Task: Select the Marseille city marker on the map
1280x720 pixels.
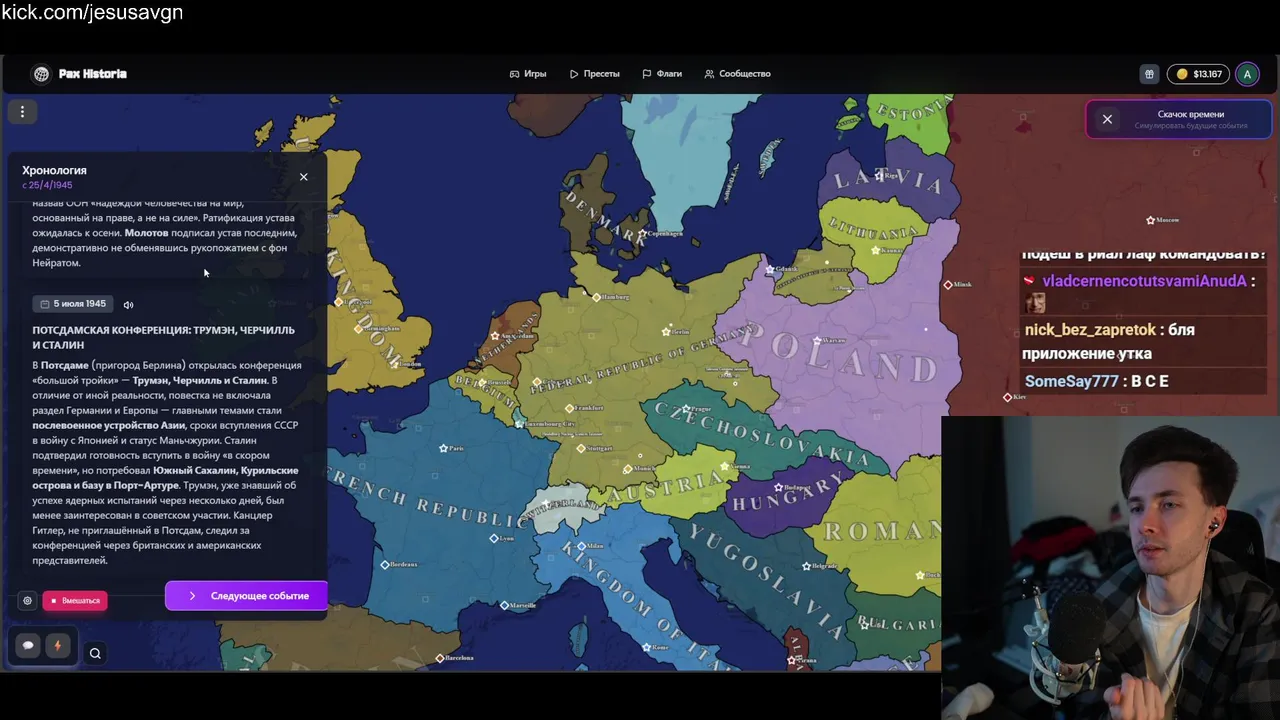Action: point(504,605)
